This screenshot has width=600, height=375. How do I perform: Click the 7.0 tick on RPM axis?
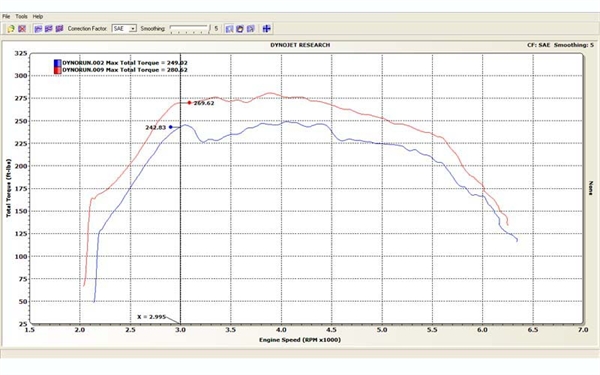583,330
